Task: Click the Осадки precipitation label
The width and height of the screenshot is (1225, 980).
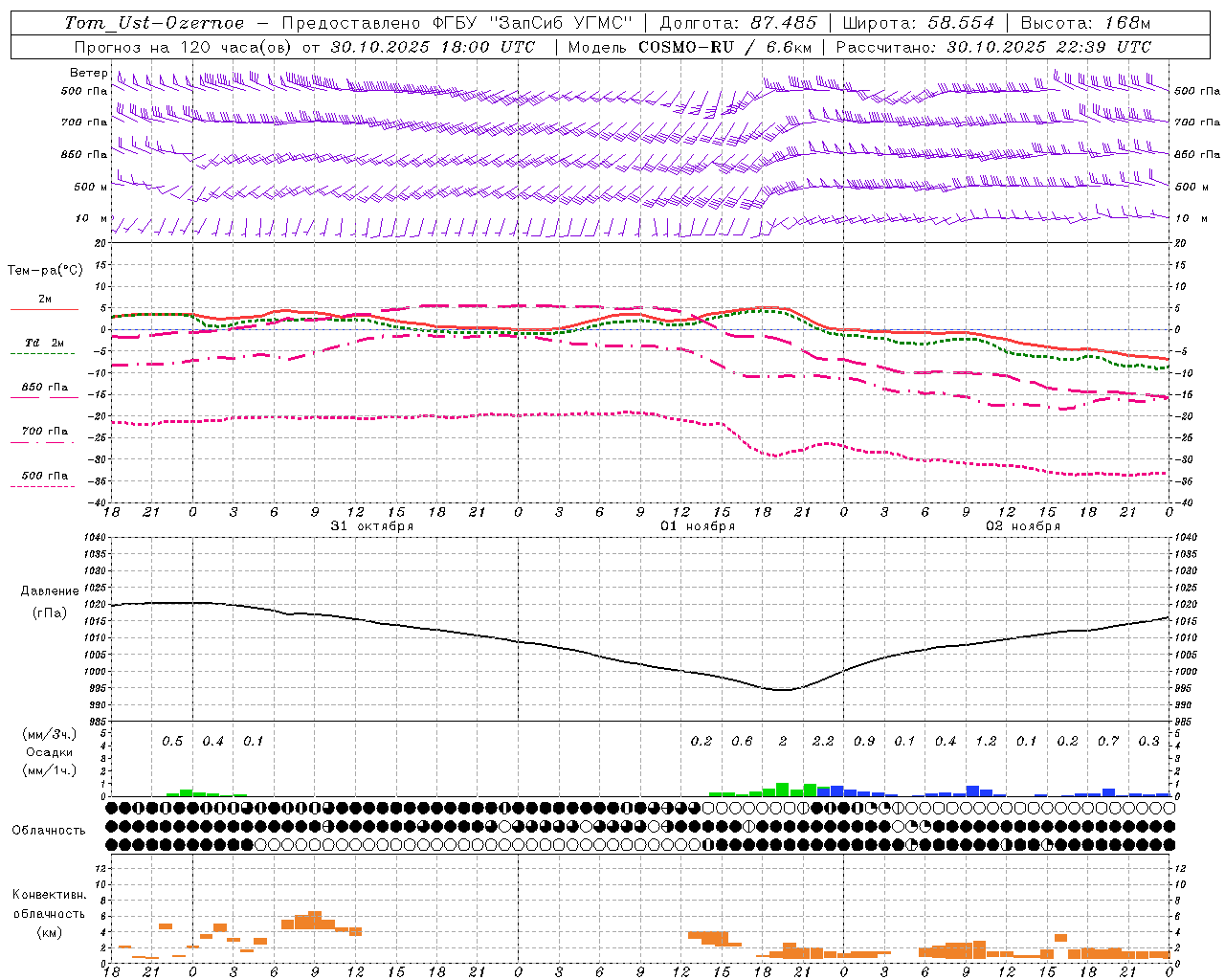Action: pos(50,753)
